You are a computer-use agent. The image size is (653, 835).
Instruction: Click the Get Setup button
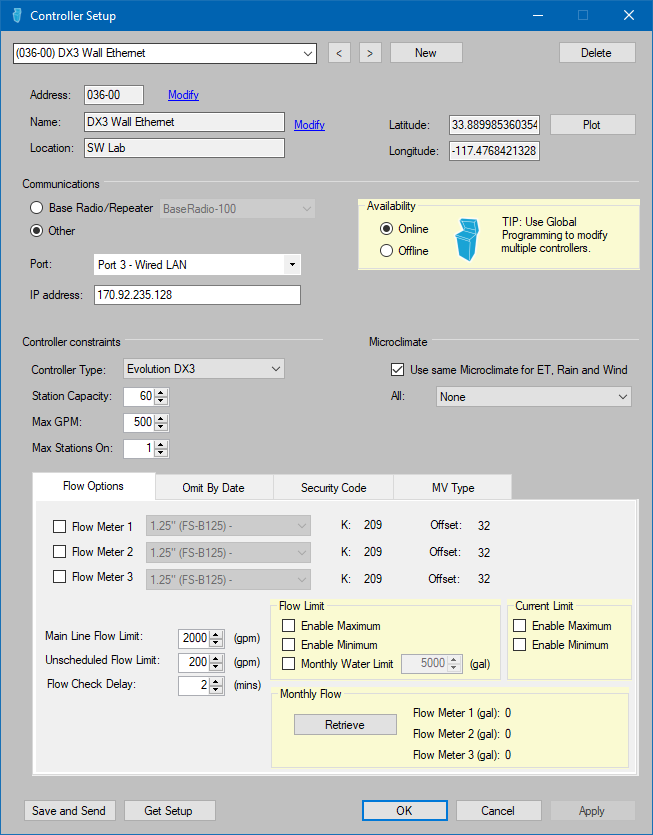pos(169,811)
